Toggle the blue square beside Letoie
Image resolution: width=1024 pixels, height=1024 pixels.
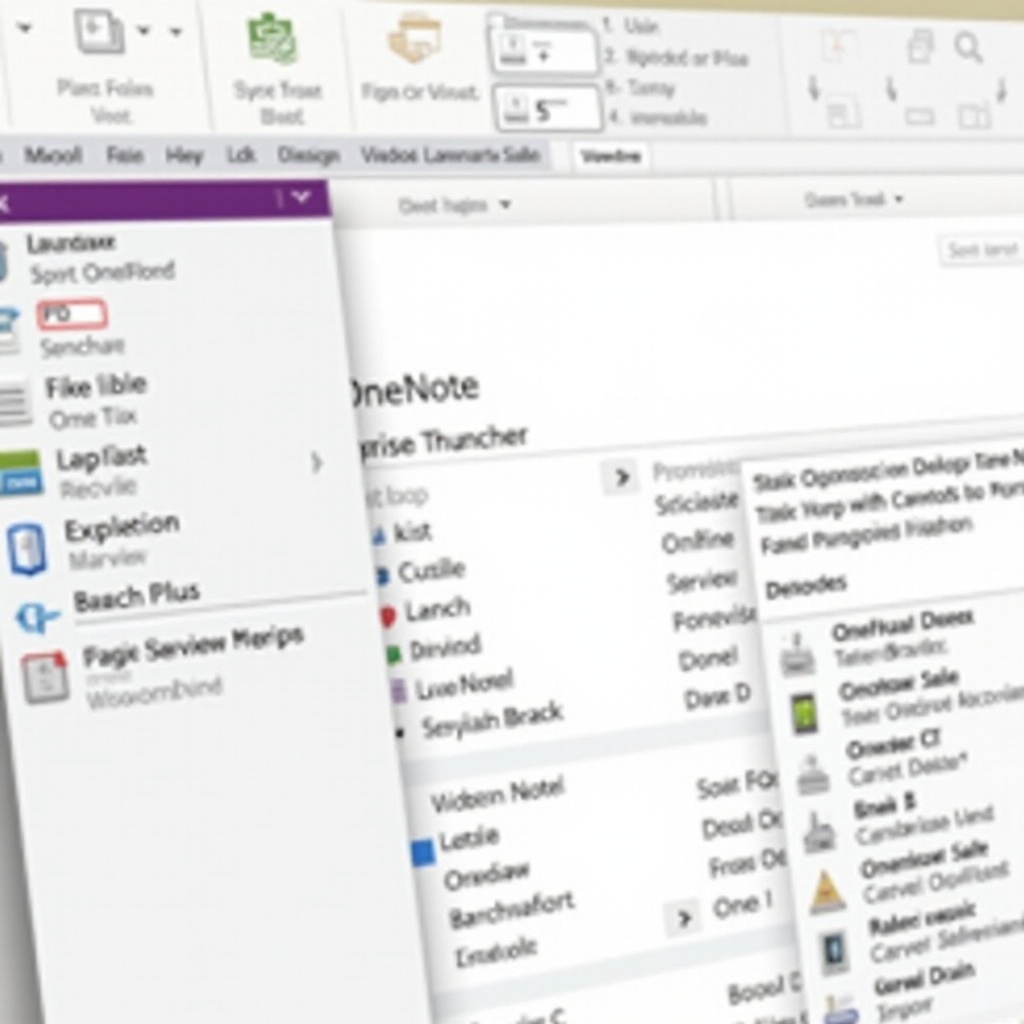point(423,853)
